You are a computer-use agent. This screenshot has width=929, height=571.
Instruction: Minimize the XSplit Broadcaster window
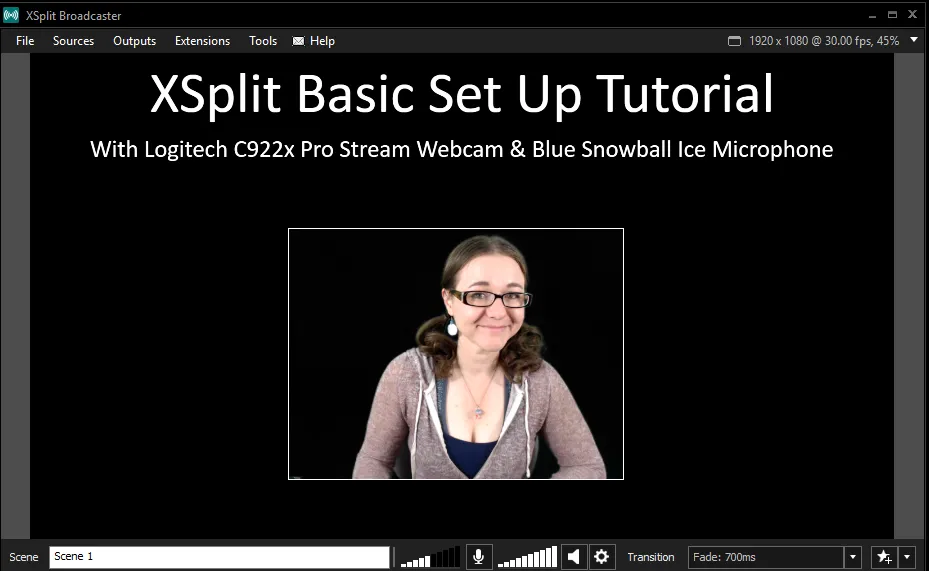[872, 15]
